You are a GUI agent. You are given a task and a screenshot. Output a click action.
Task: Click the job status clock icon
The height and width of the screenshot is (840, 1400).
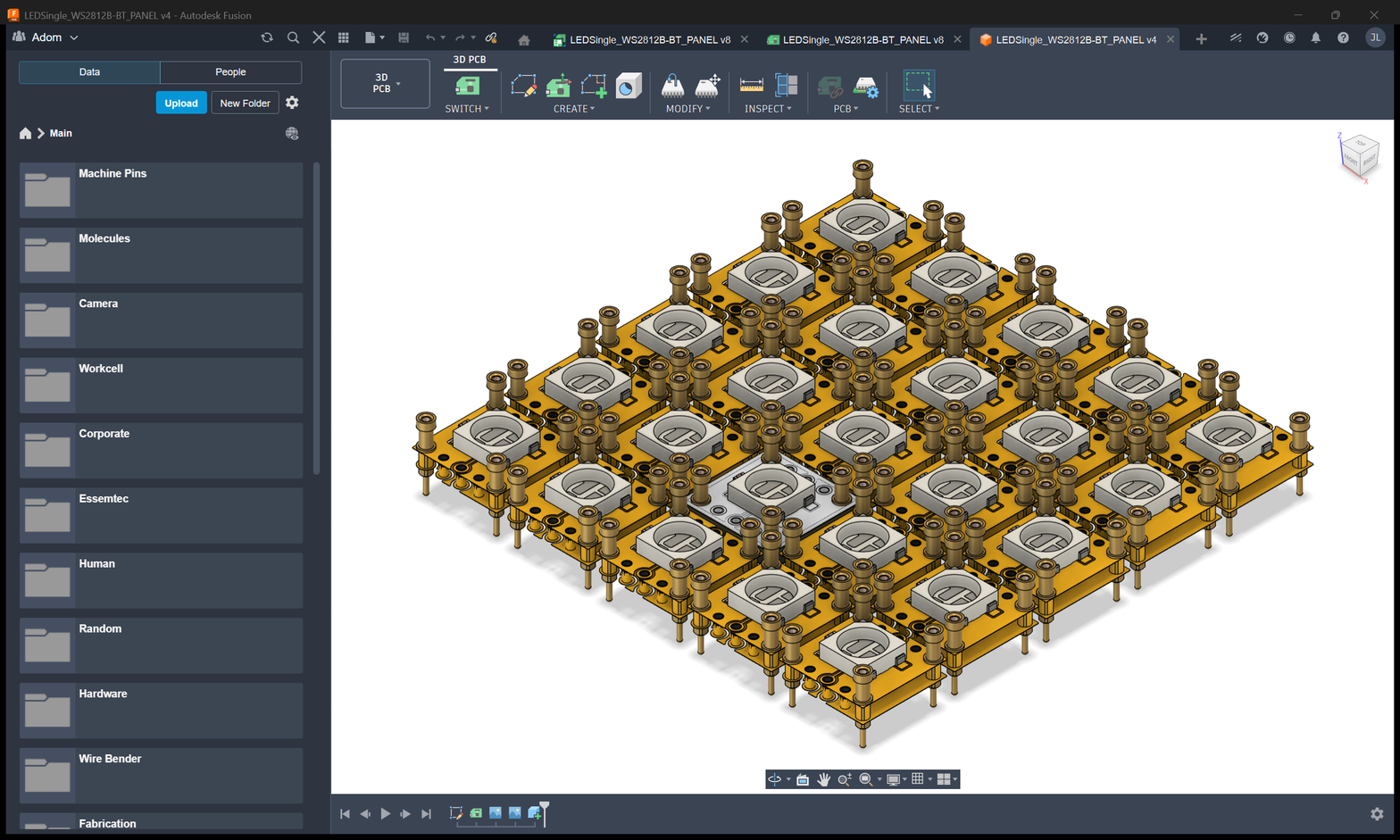[x=1289, y=37]
